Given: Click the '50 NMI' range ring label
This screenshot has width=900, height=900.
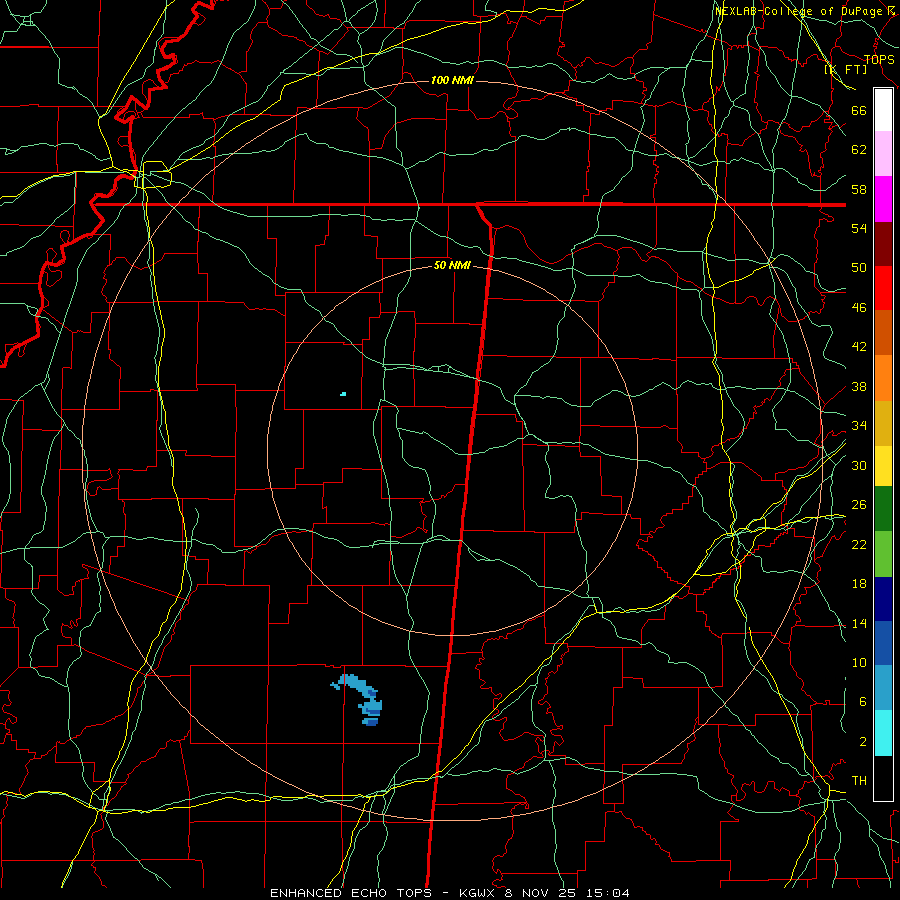Looking at the screenshot, I should click(x=452, y=265).
